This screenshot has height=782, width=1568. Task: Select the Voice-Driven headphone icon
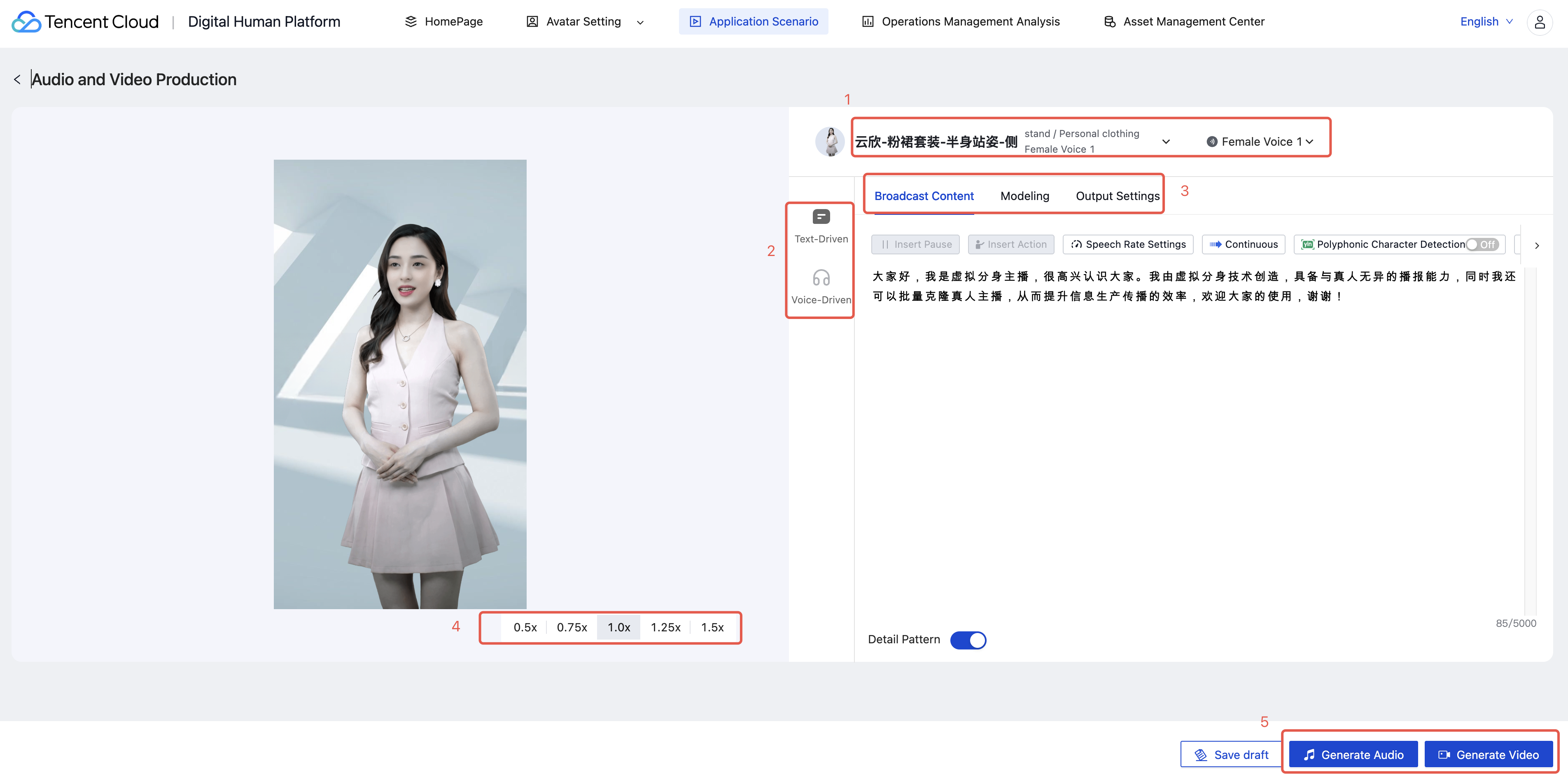pos(821,278)
